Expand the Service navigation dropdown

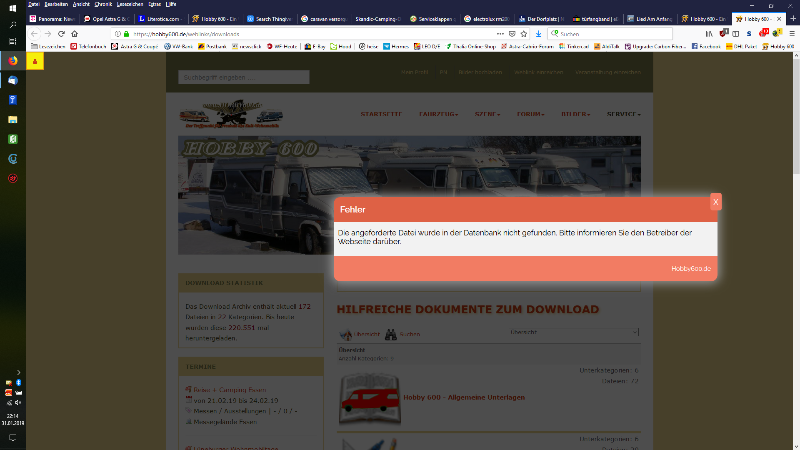click(623, 114)
